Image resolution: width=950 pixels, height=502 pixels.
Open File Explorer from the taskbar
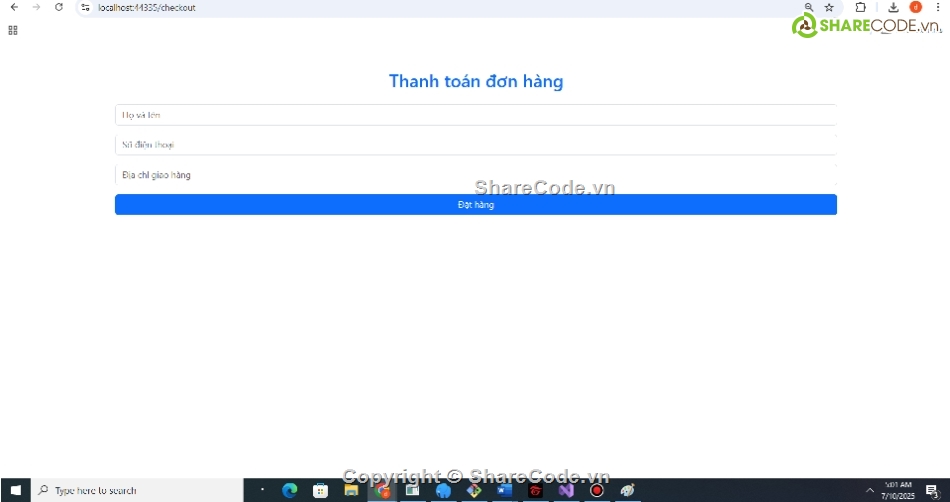351,490
